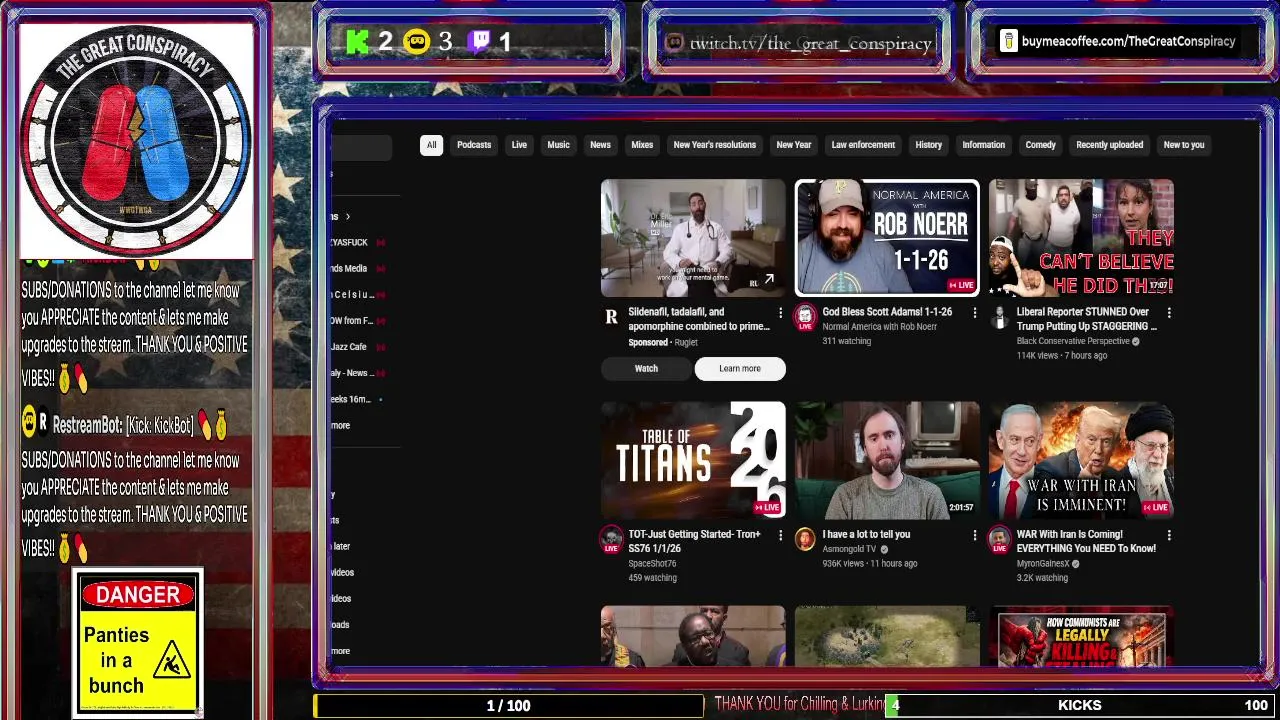
Task: Open Jazz Cafe subscription in sidebar
Action: (x=349, y=347)
